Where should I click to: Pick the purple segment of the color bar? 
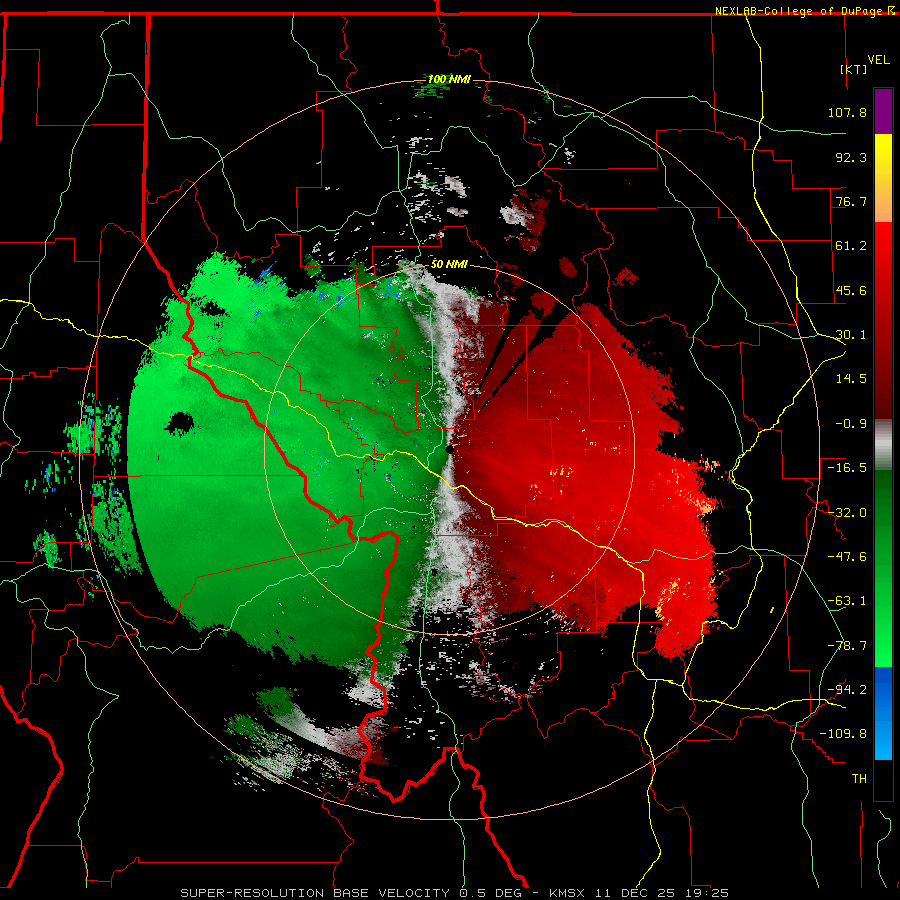point(883,111)
